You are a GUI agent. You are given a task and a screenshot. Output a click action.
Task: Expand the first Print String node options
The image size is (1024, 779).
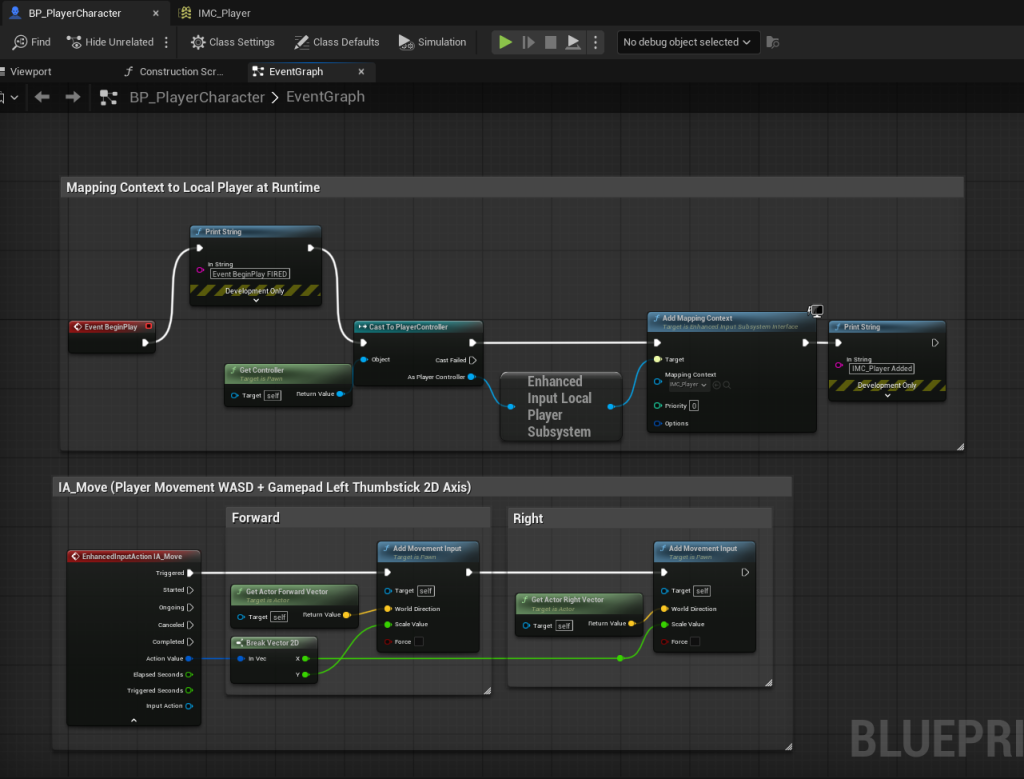coord(255,299)
